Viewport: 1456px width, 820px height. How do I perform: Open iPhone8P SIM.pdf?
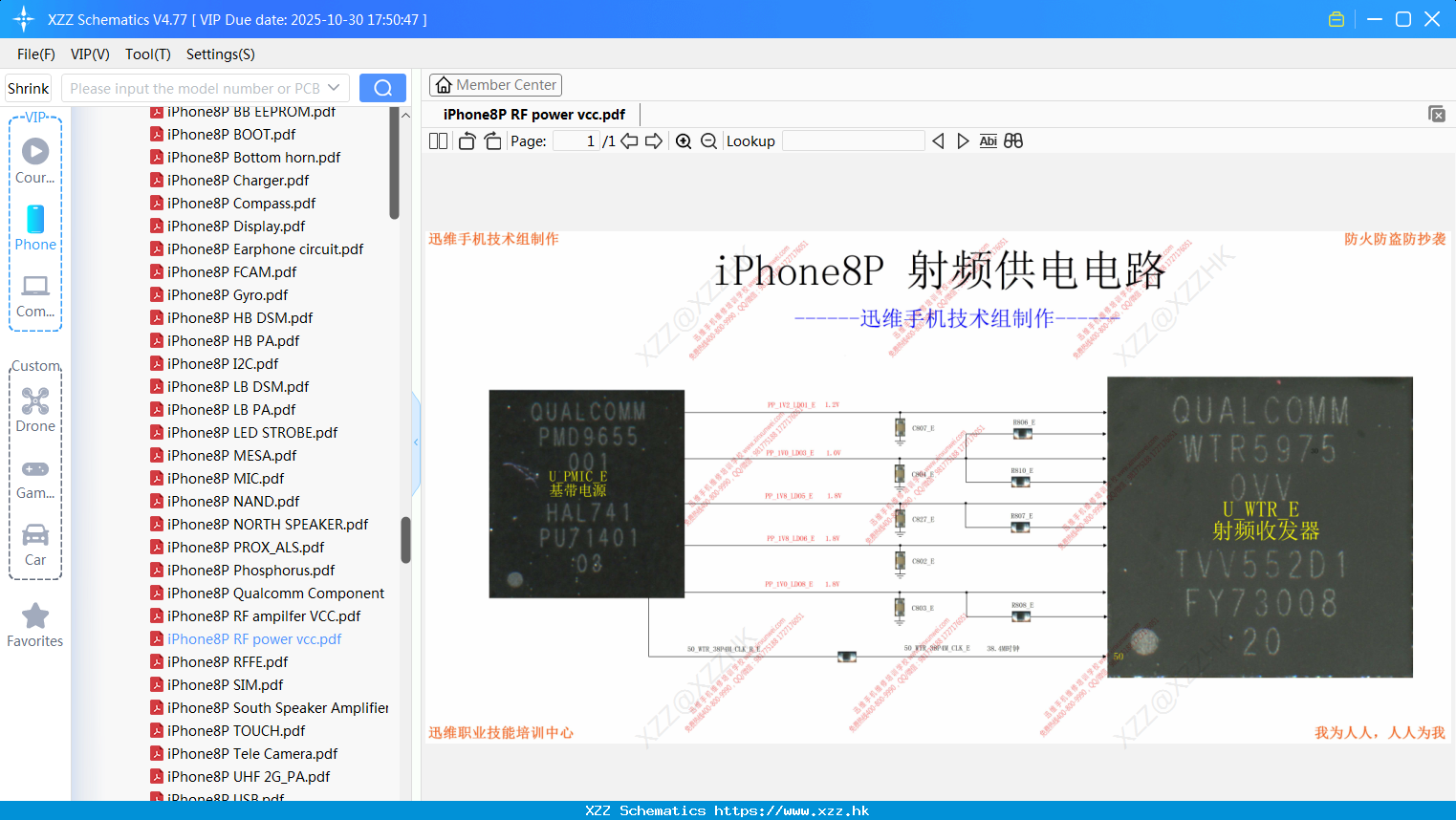[x=225, y=685]
